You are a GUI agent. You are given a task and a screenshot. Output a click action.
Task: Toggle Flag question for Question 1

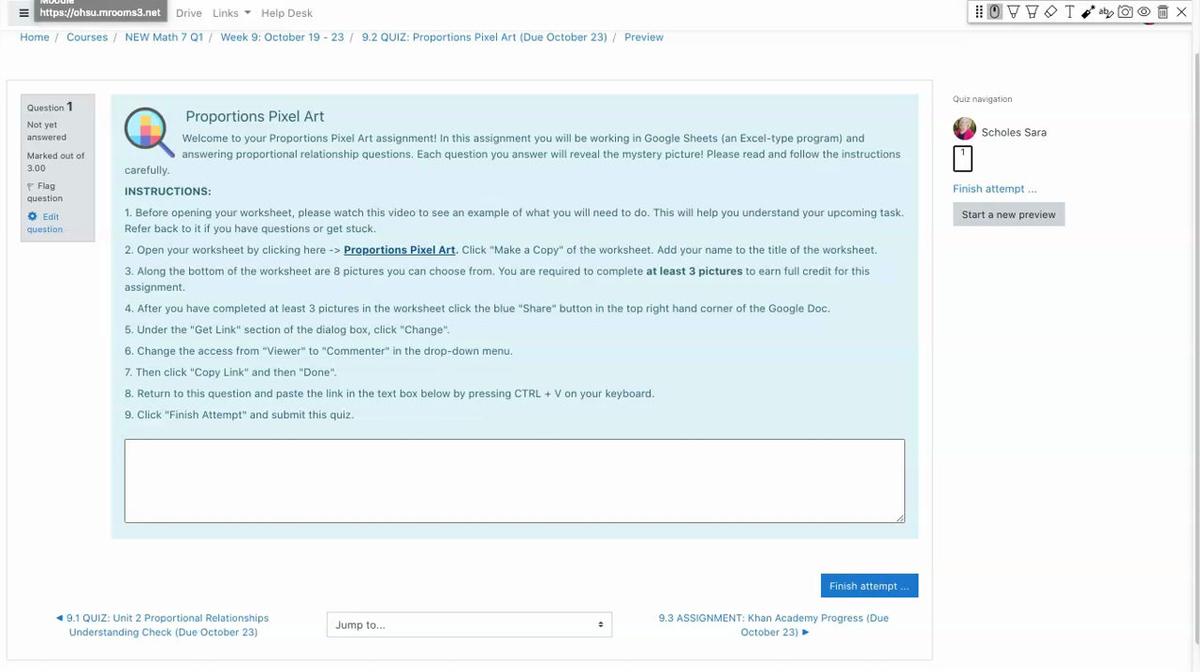tap(44, 192)
